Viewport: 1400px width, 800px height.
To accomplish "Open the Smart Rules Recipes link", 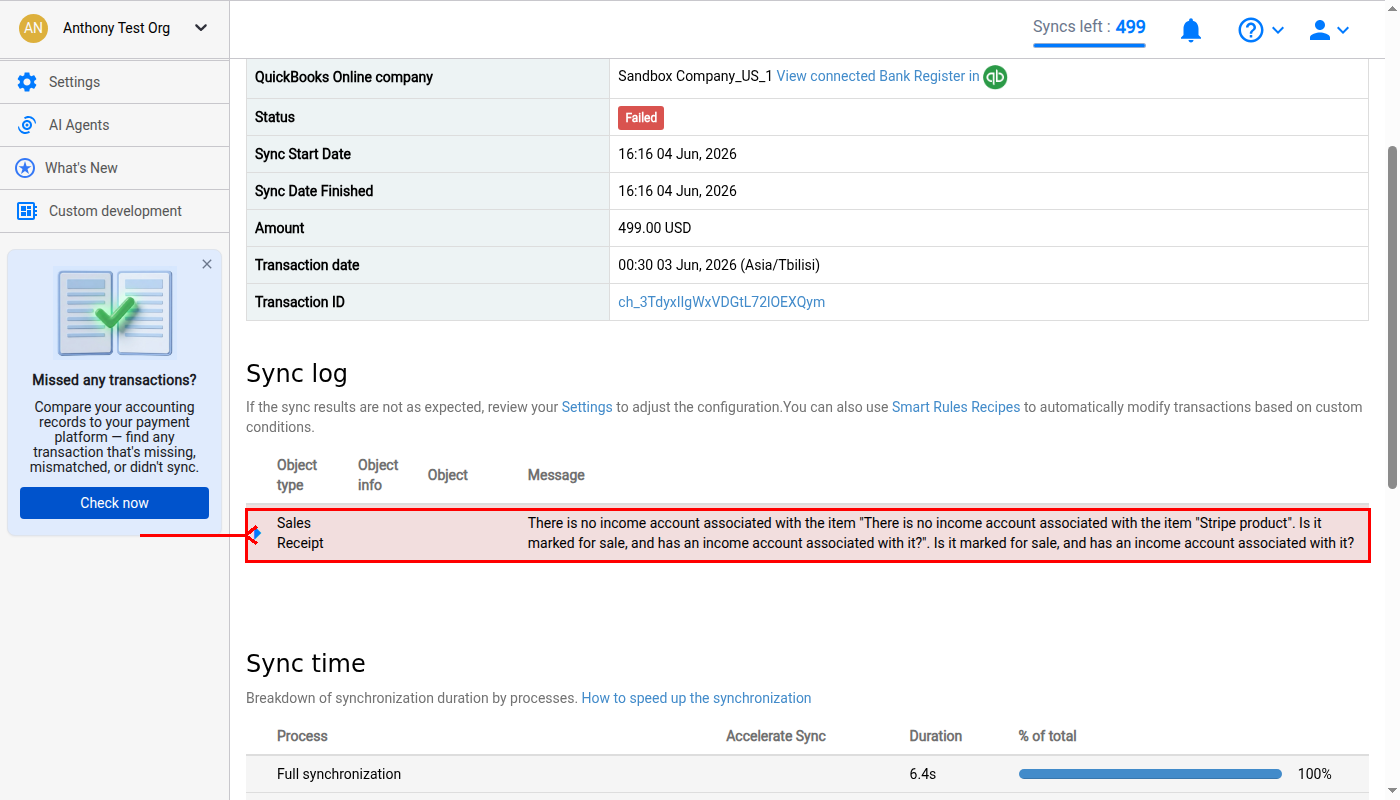I will click(x=956, y=407).
